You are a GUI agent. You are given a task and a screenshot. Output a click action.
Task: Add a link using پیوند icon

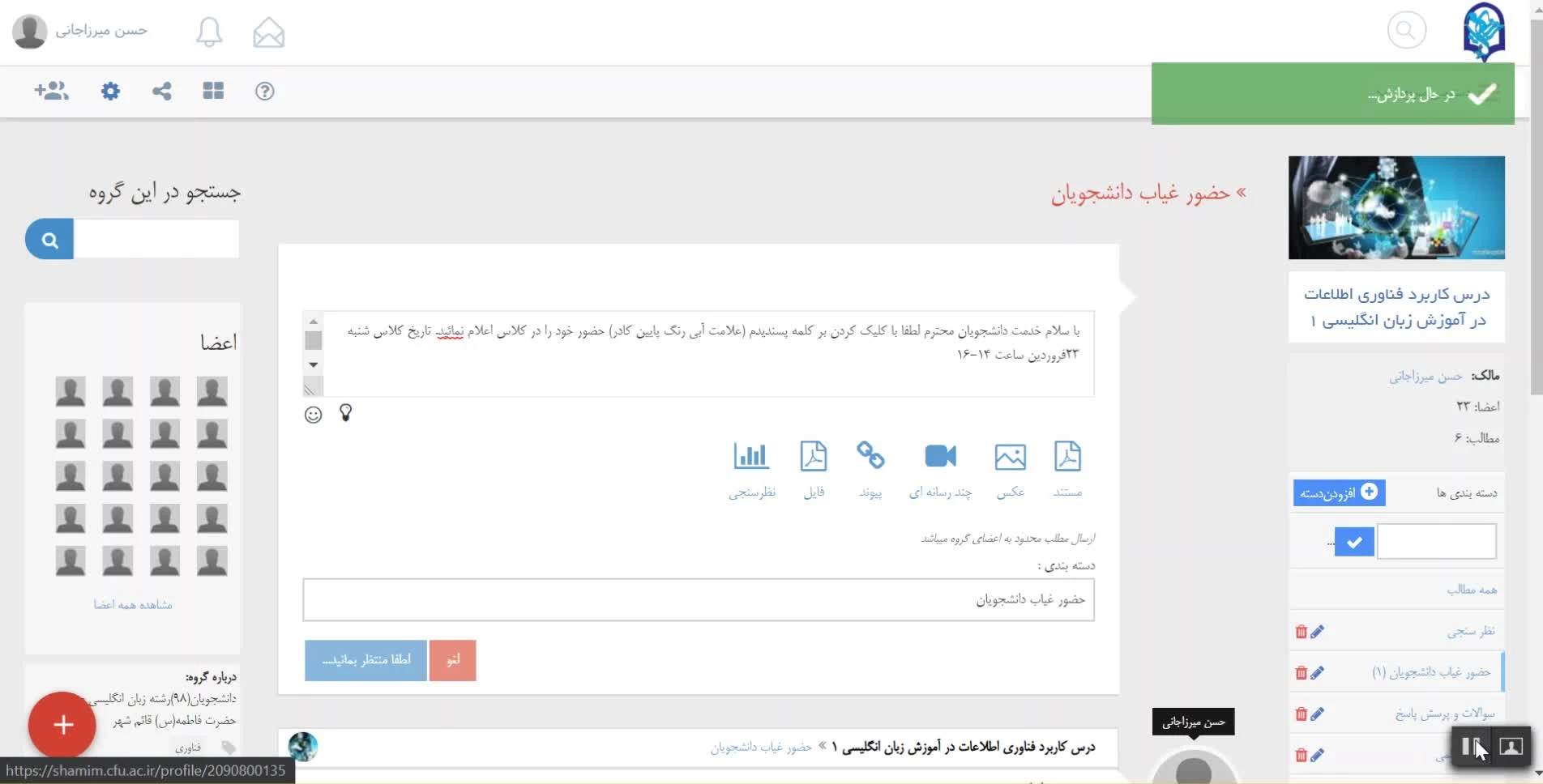point(870,468)
